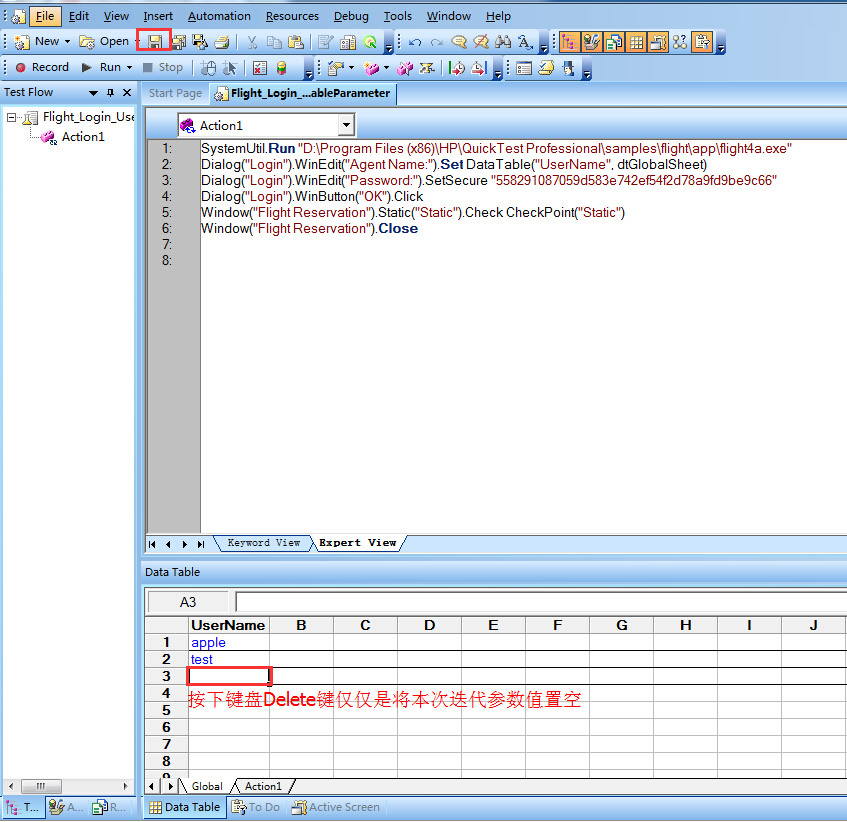
Task: Switch to the To Do bottom tab
Action: coord(256,807)
